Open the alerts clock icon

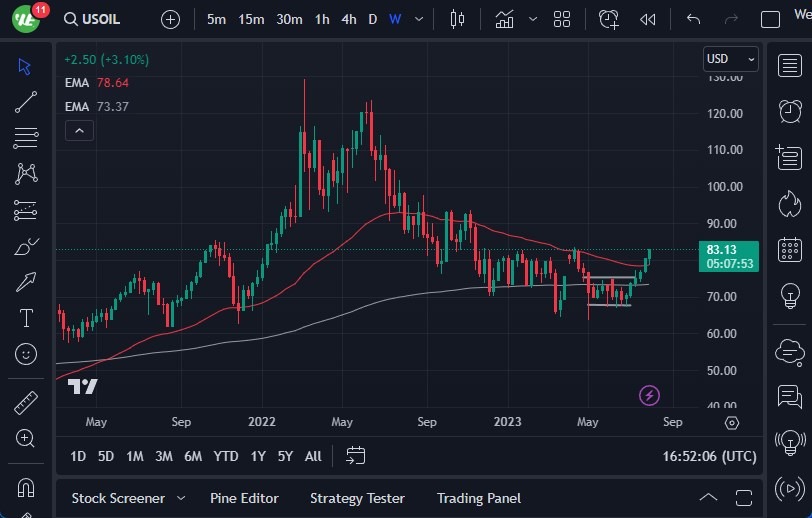[790, 110]
